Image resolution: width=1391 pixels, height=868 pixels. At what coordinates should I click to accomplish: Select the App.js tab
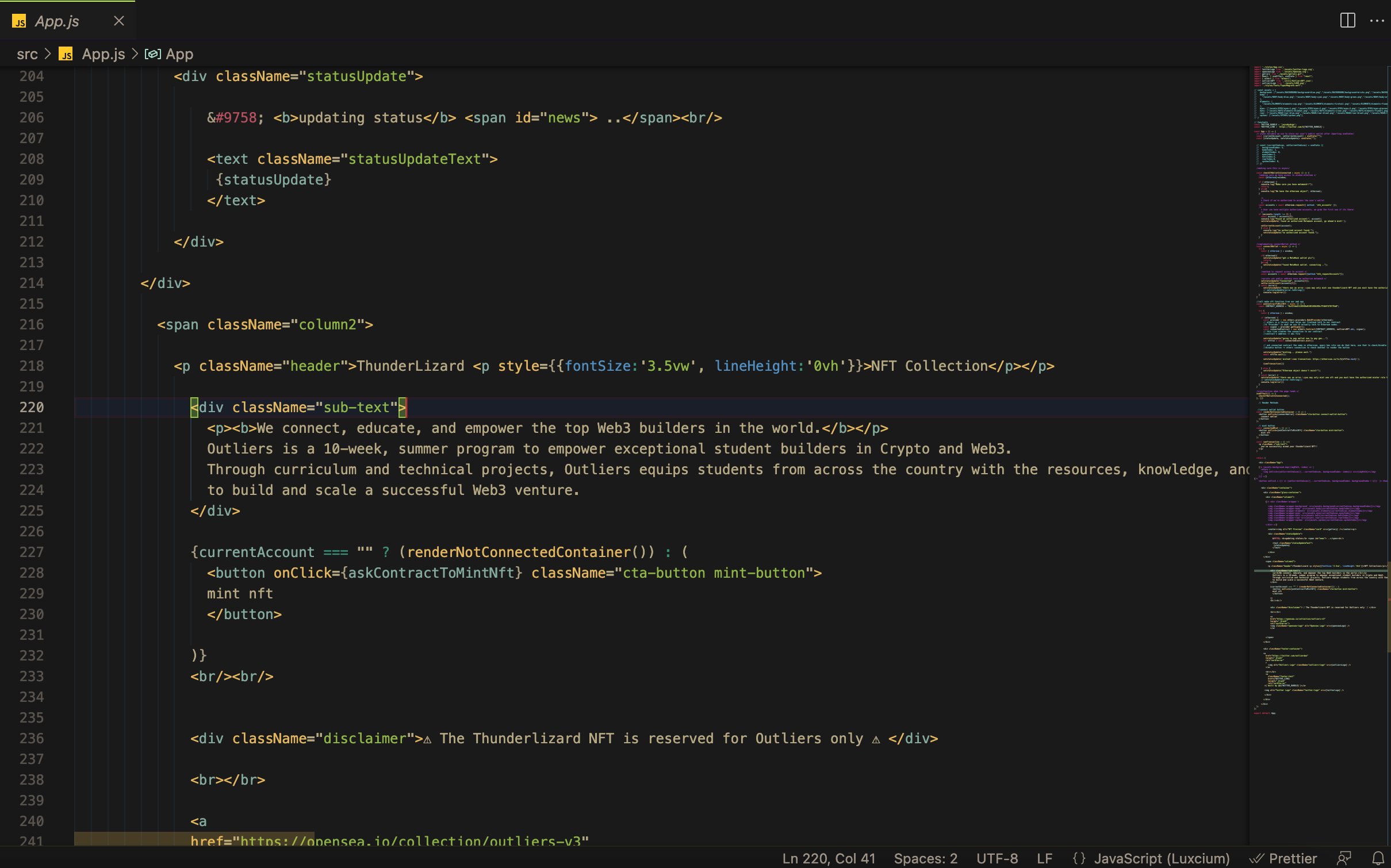tap(67, 21)
